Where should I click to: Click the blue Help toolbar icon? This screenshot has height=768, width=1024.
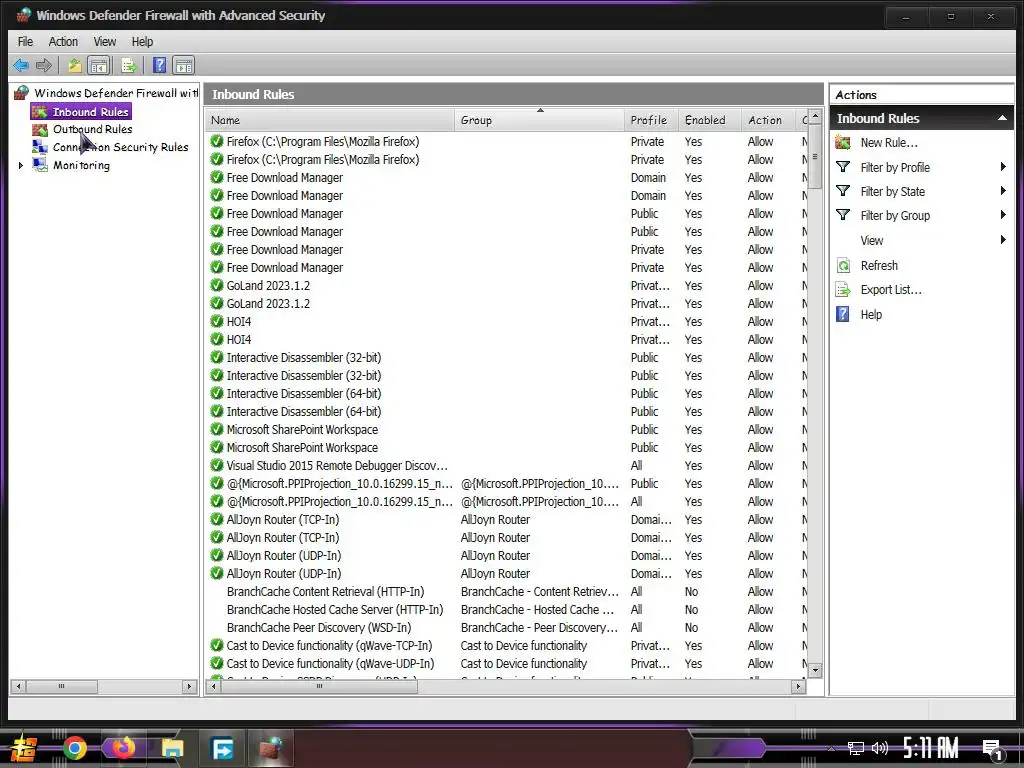[159, 65]
